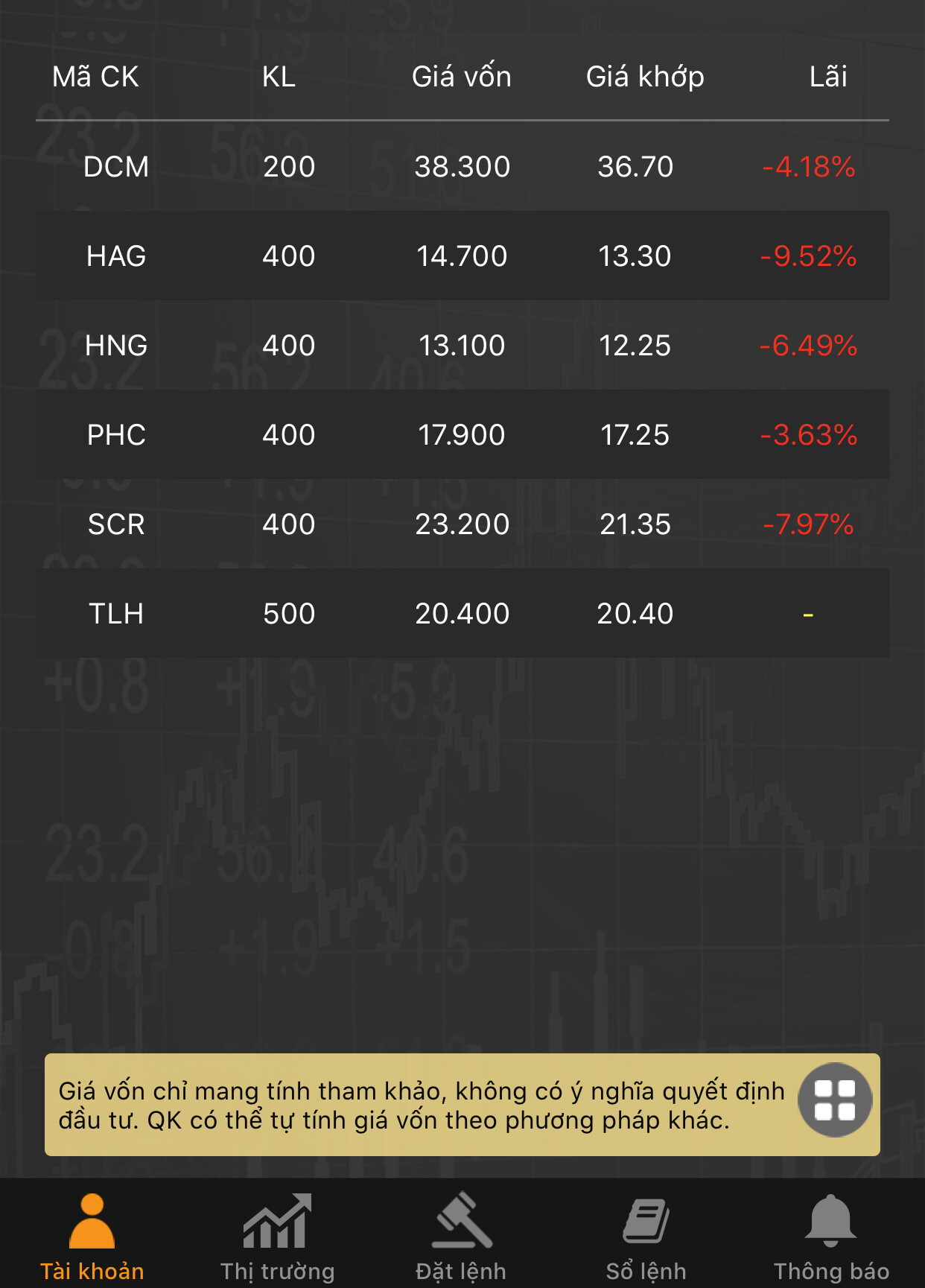
Task: Tap the PHC stock code
Action: pos(116,435)
